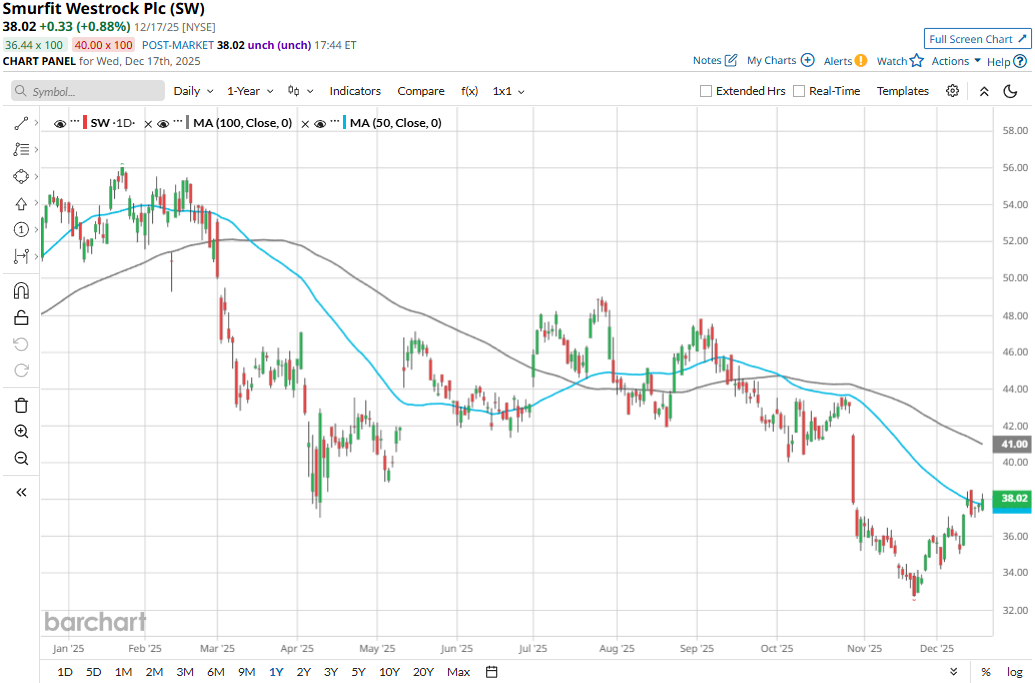Open the Alerts link
This screenshot has width=1035, height=683.
pyautogui.click(x=845, y=61)
